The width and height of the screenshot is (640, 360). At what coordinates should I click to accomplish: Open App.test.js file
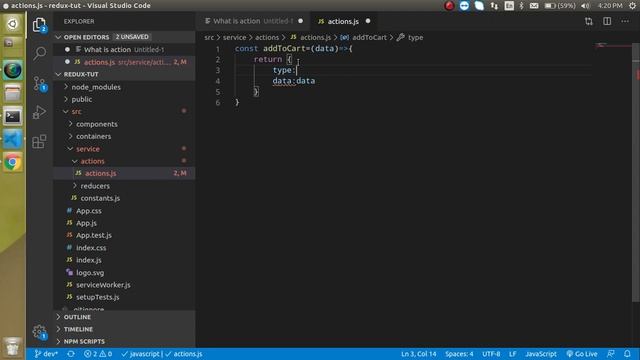click(124, 236)
